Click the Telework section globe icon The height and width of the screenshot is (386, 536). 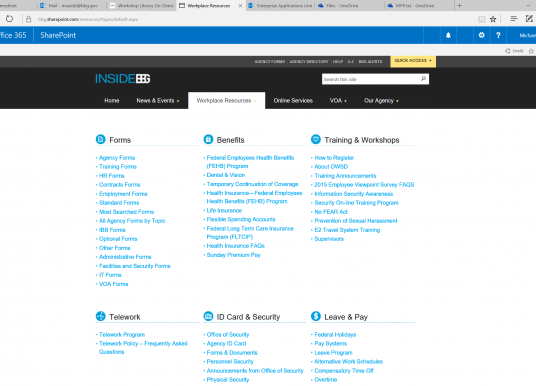pyautogui.click(x=100, y=316)
